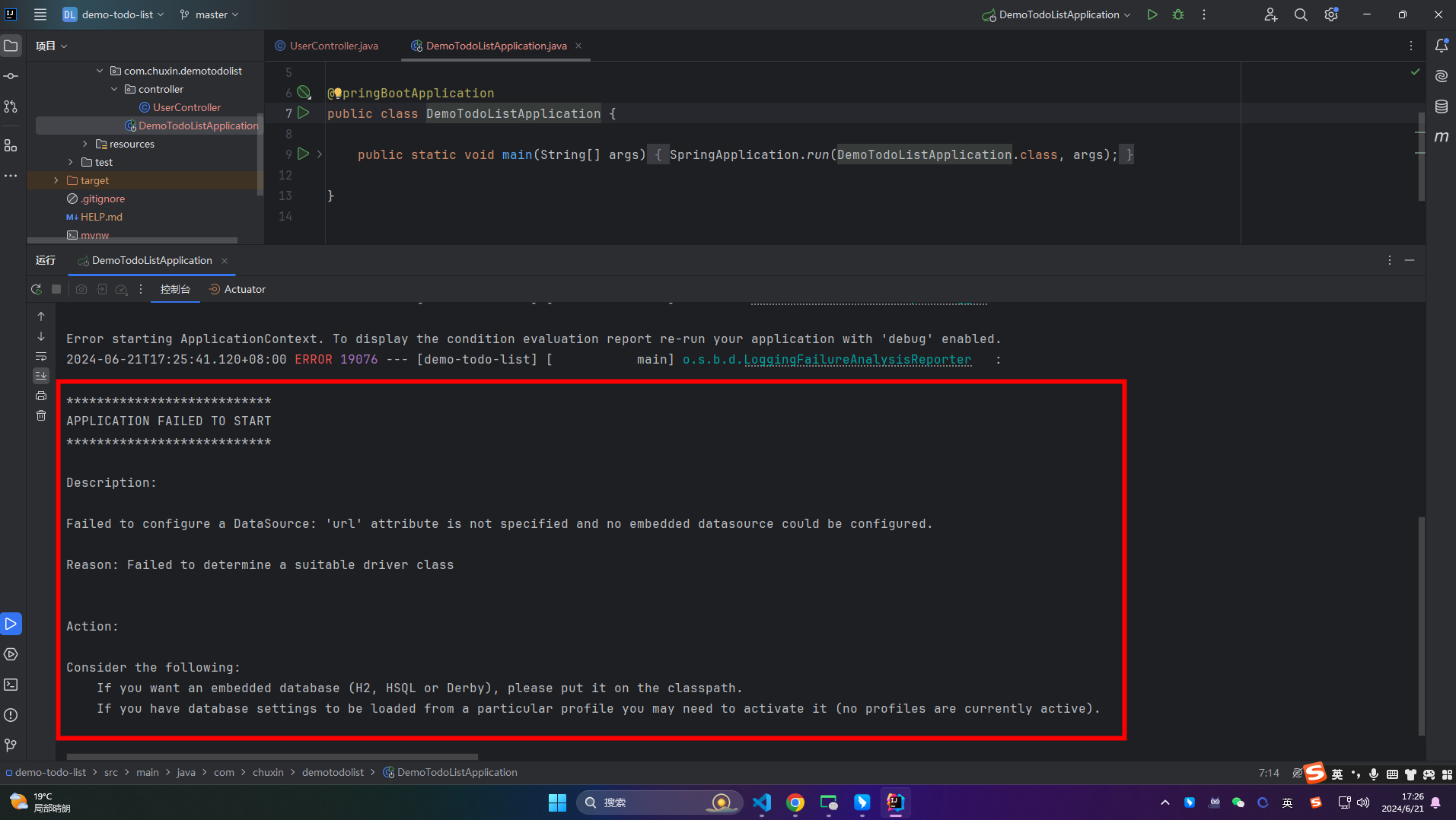Click the run gutter icon beside the main method
This screenshot has height=820, width=1456.
pyautogui.click(x=304, y=154)
